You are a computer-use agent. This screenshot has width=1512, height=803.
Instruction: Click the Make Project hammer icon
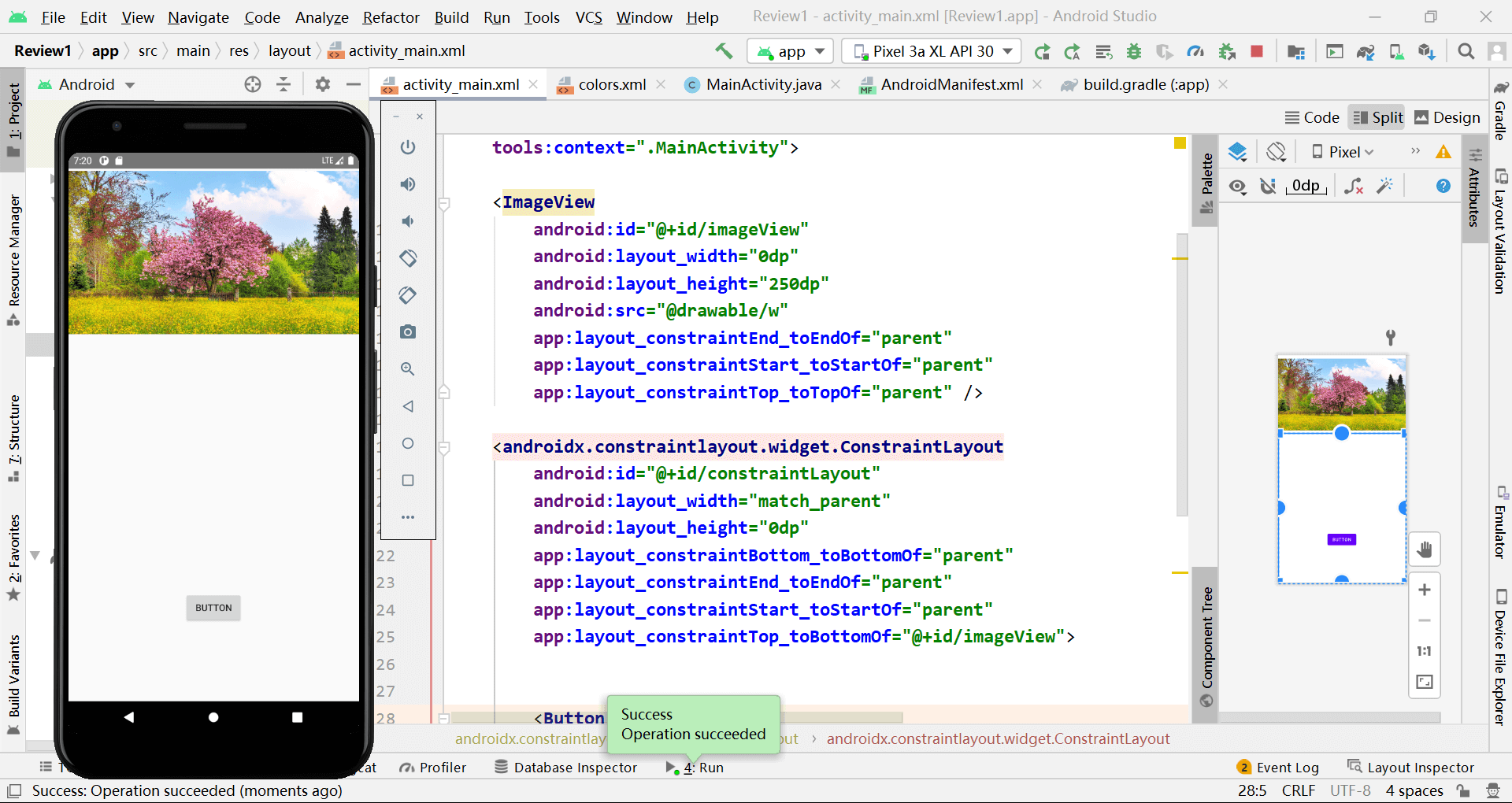tap(723, 51)
